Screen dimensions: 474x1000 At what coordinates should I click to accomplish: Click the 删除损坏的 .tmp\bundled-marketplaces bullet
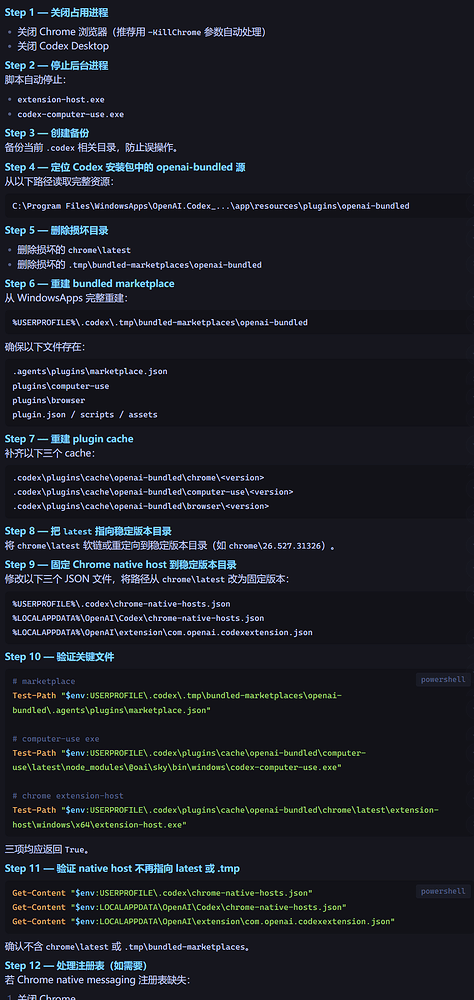click(x=139, y=264)
